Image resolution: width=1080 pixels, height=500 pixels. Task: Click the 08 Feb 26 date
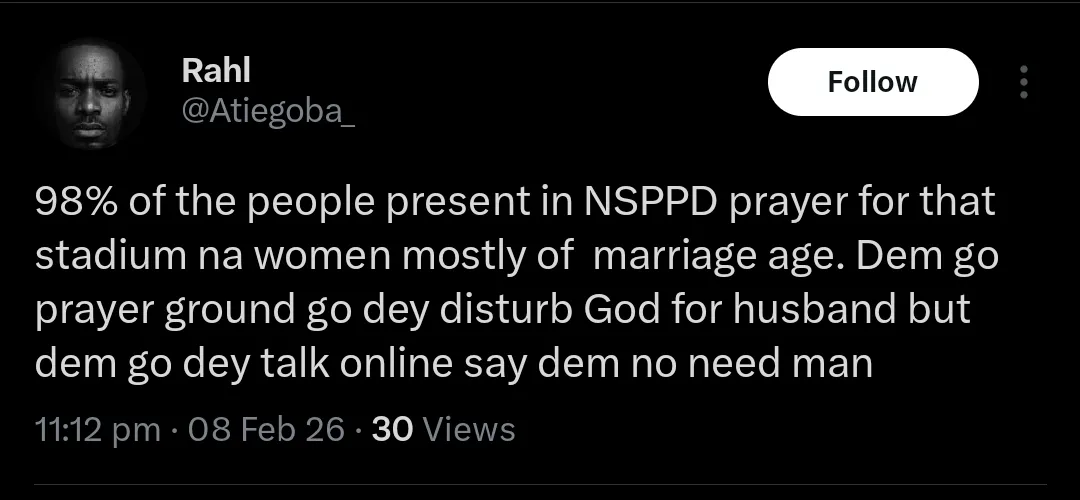[x=264, y=429]
